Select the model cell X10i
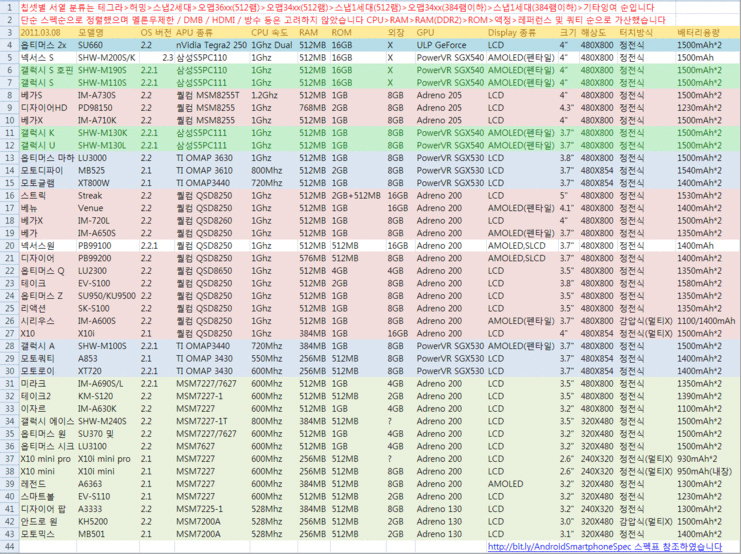Image resolution: width=741 pixels, height=554 pixels. pyautogui.click(x=86, y=333)
